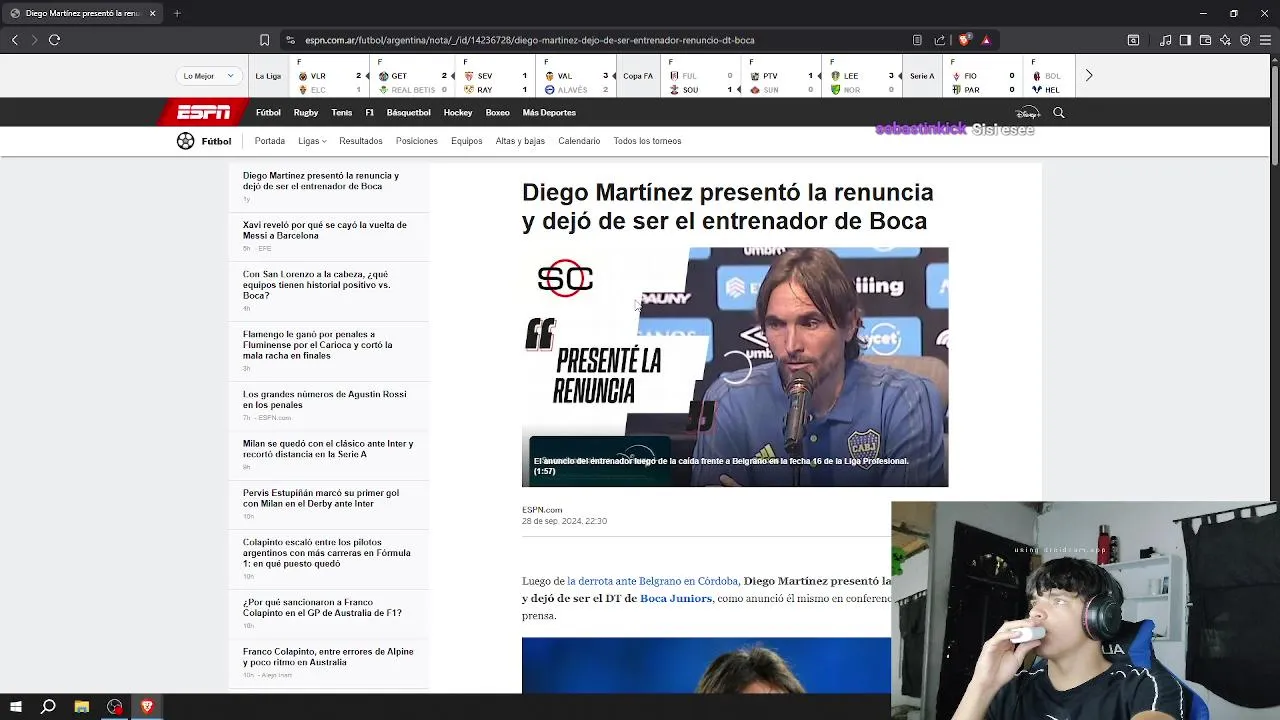Click the browser forward arrow
This screenshot has width=1280, height=720.
pos(34,40)
